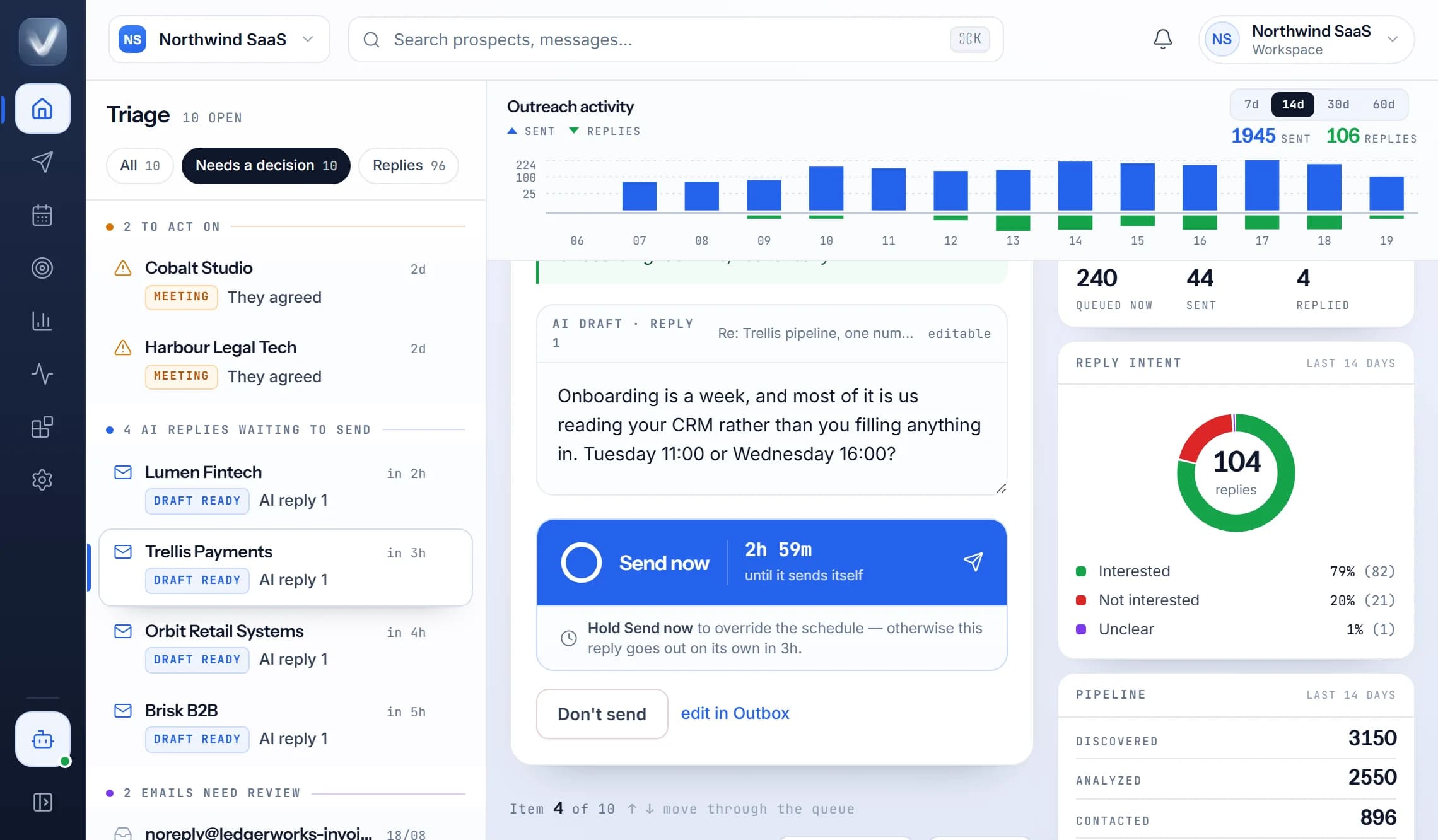Screen dimensions: 1438x840
Task: Click the 104 replies donut chart
Action: 1236,473
